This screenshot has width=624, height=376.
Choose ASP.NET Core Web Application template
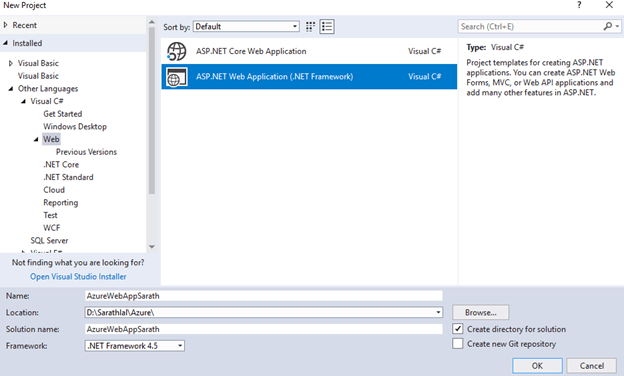click(x=309, y=51)
